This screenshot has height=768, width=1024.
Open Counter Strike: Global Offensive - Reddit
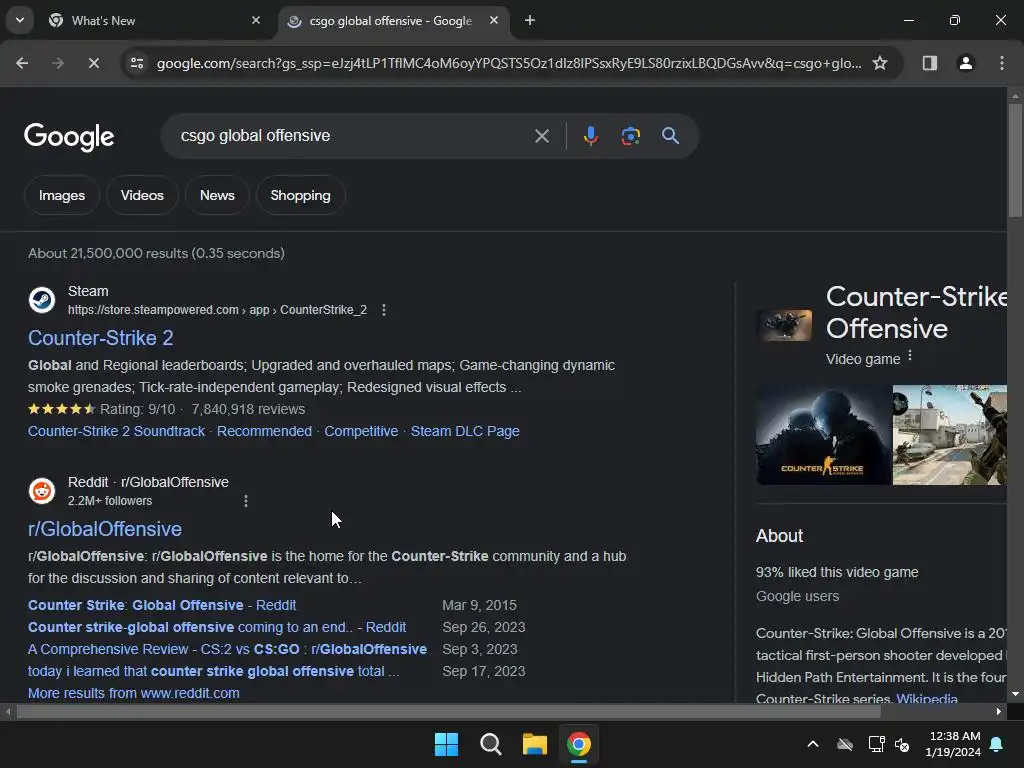(162, 605)
